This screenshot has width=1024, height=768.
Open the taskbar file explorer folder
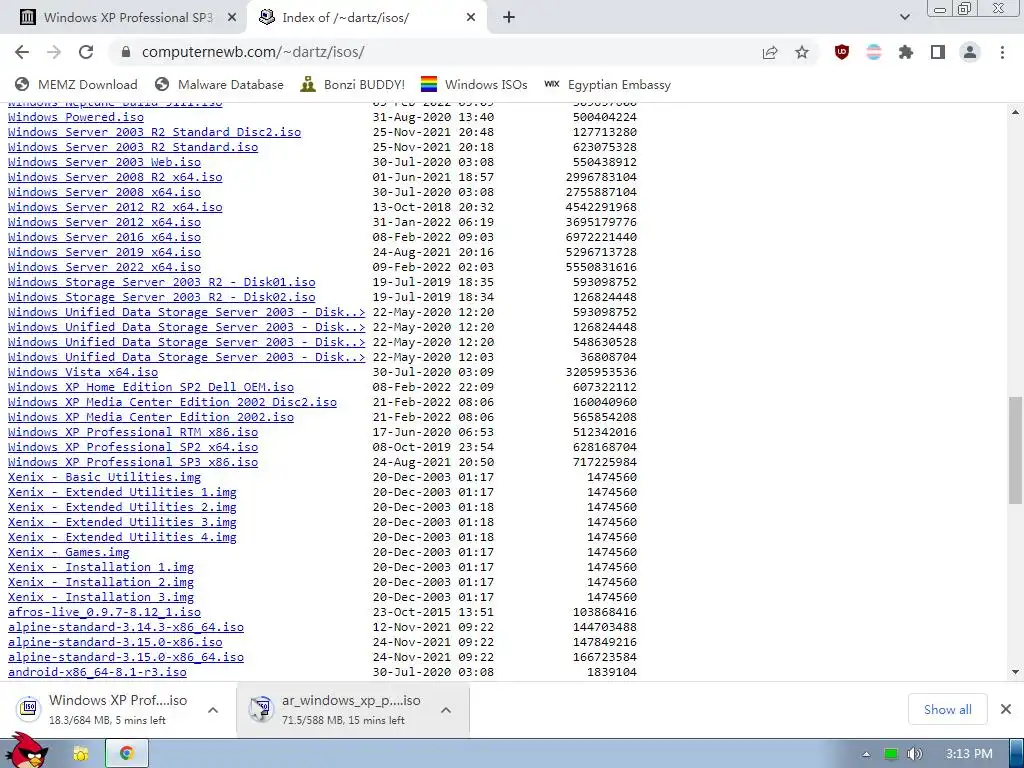point(81,754)
